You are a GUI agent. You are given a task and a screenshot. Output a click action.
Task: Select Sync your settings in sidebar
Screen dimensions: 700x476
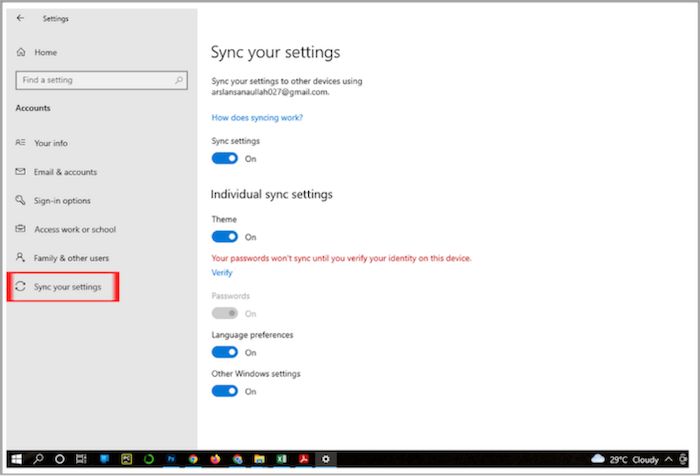[67, 287]
